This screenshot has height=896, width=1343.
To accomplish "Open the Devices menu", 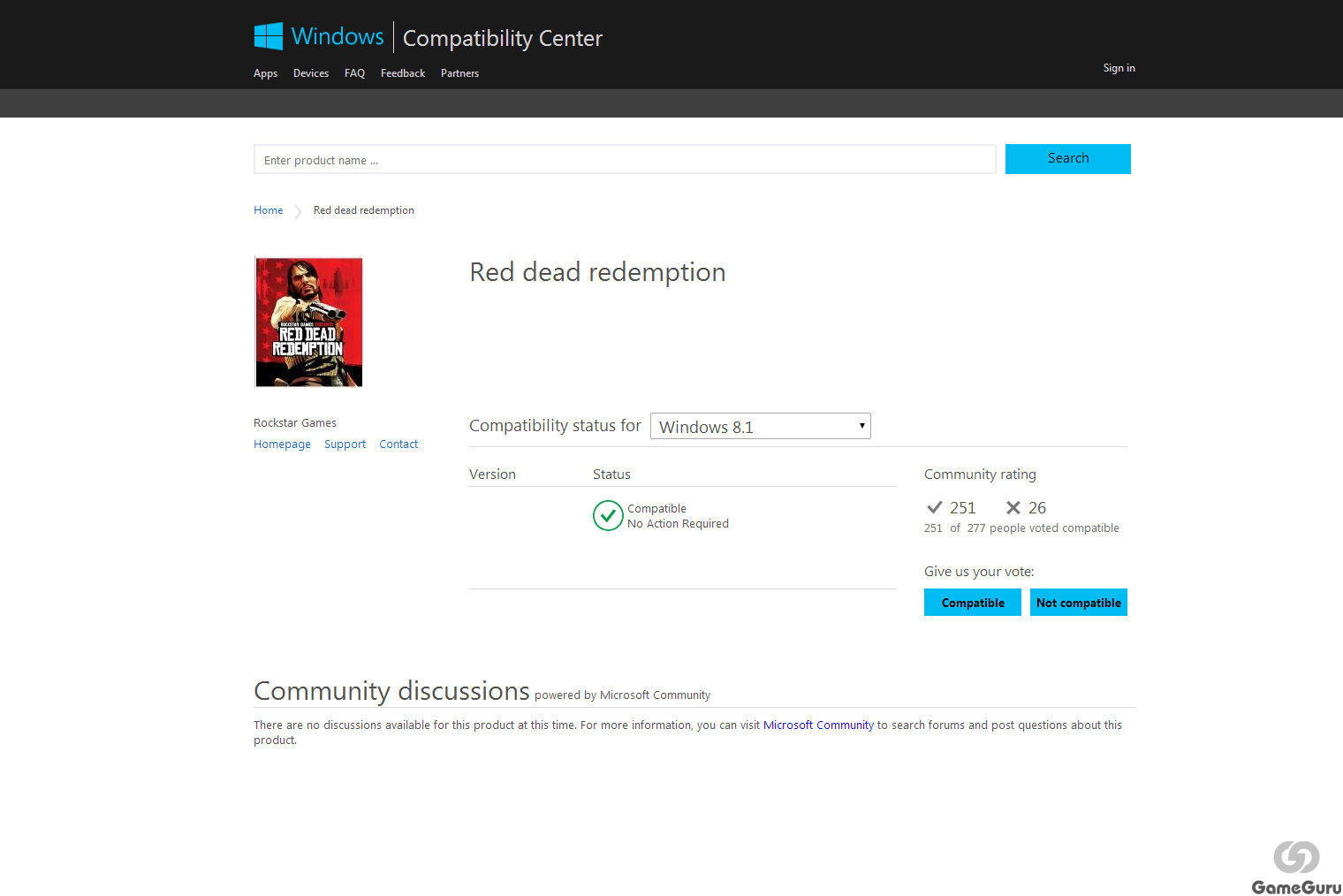I will point(311,73).
